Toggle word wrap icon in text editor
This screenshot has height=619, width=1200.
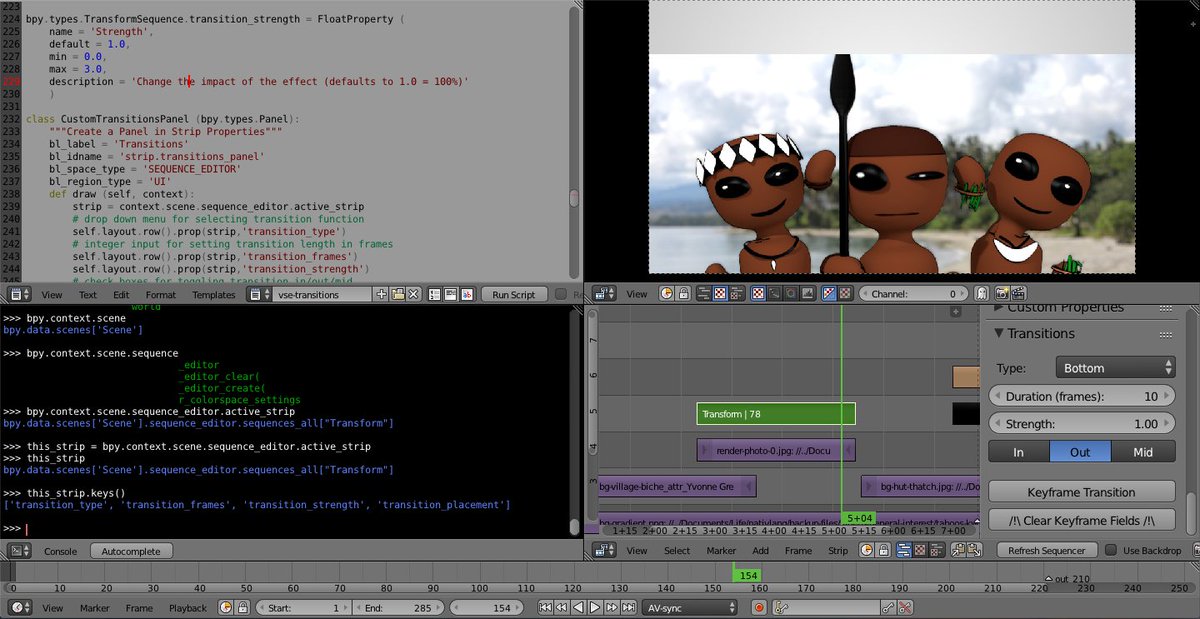(x=450, y=294)
